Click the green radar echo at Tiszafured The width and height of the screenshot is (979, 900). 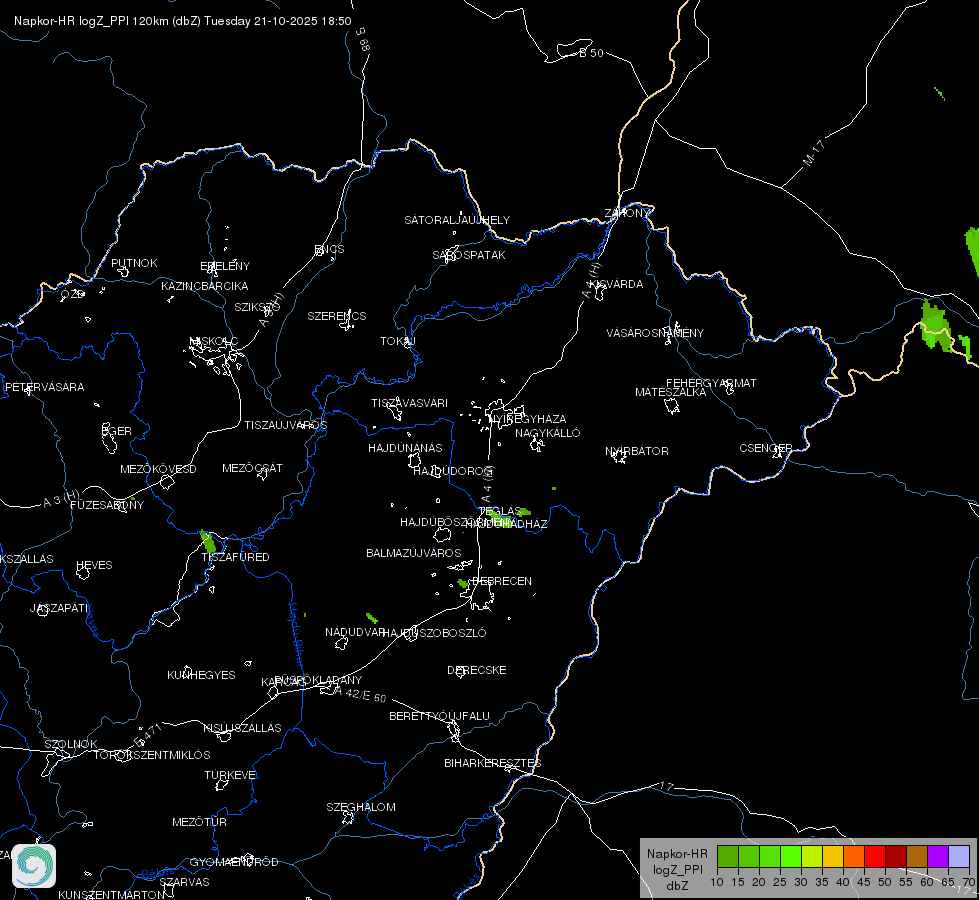[208, 541]
